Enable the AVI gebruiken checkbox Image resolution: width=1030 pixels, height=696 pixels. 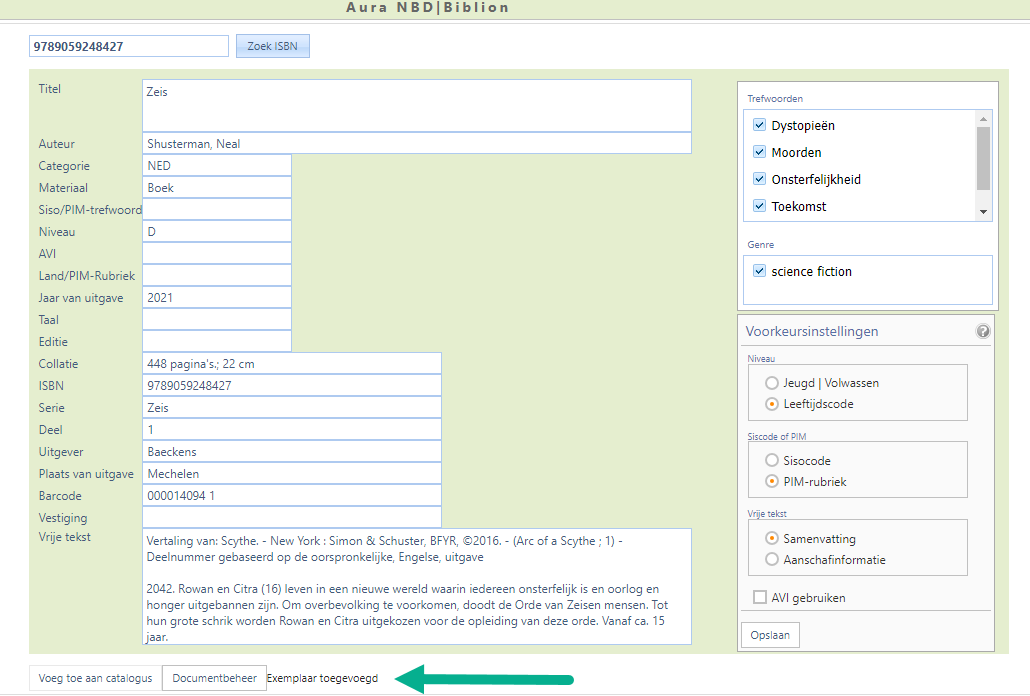pos(760,598)
